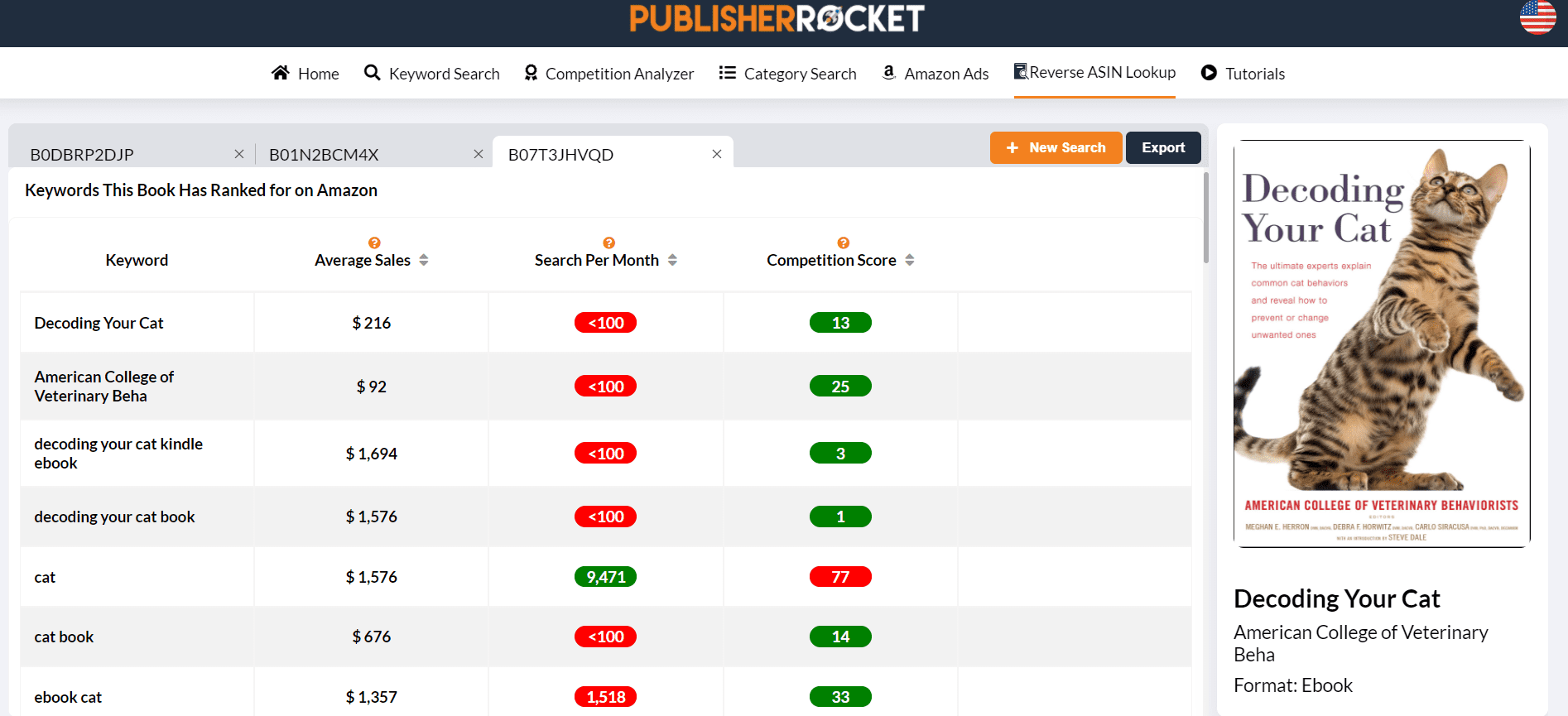Click the Competition Score help icon
Screen dimensions: 1568x716
pyautogui.click(x=843, y=243)
